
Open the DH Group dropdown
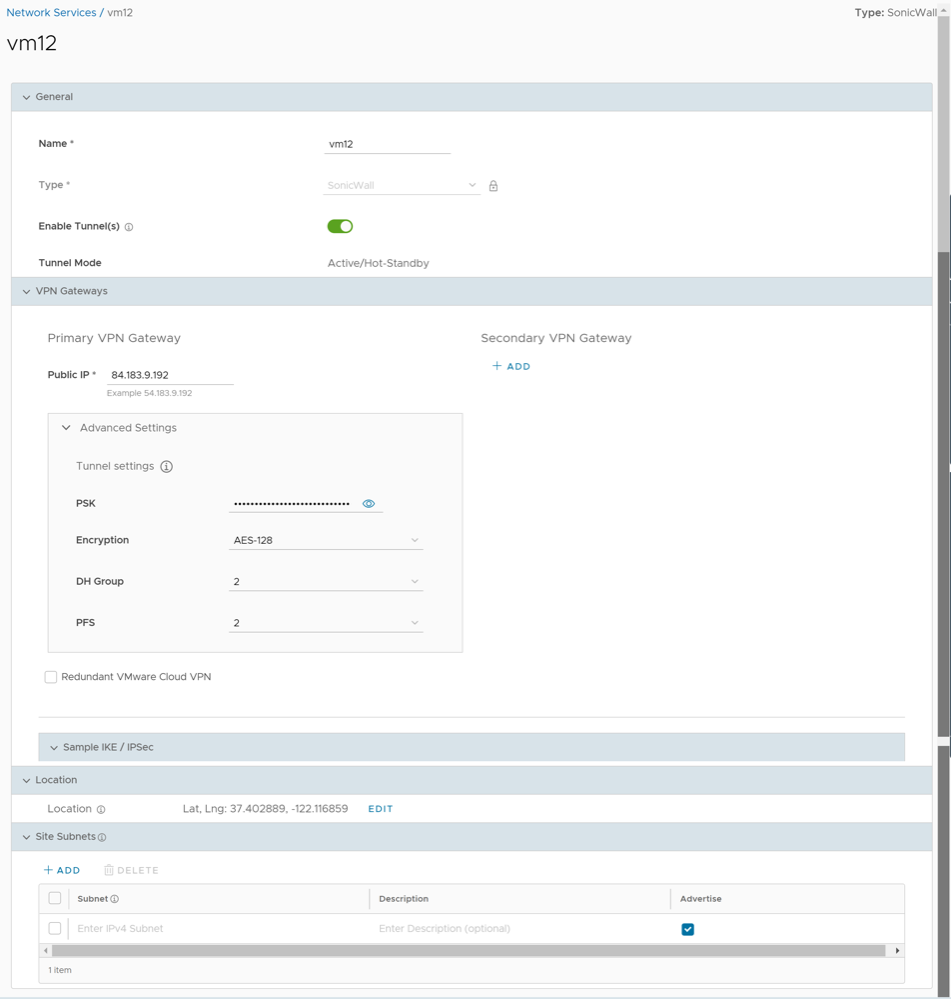(x=325, y=582)
